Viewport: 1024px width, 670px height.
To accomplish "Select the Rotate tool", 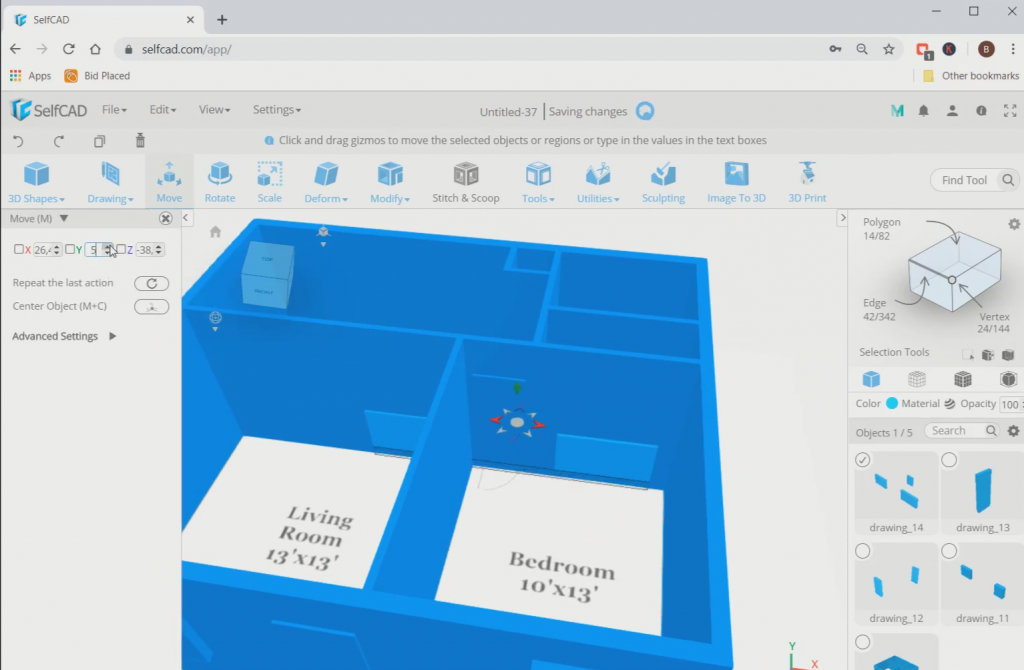I will click(x=219, y=180).
